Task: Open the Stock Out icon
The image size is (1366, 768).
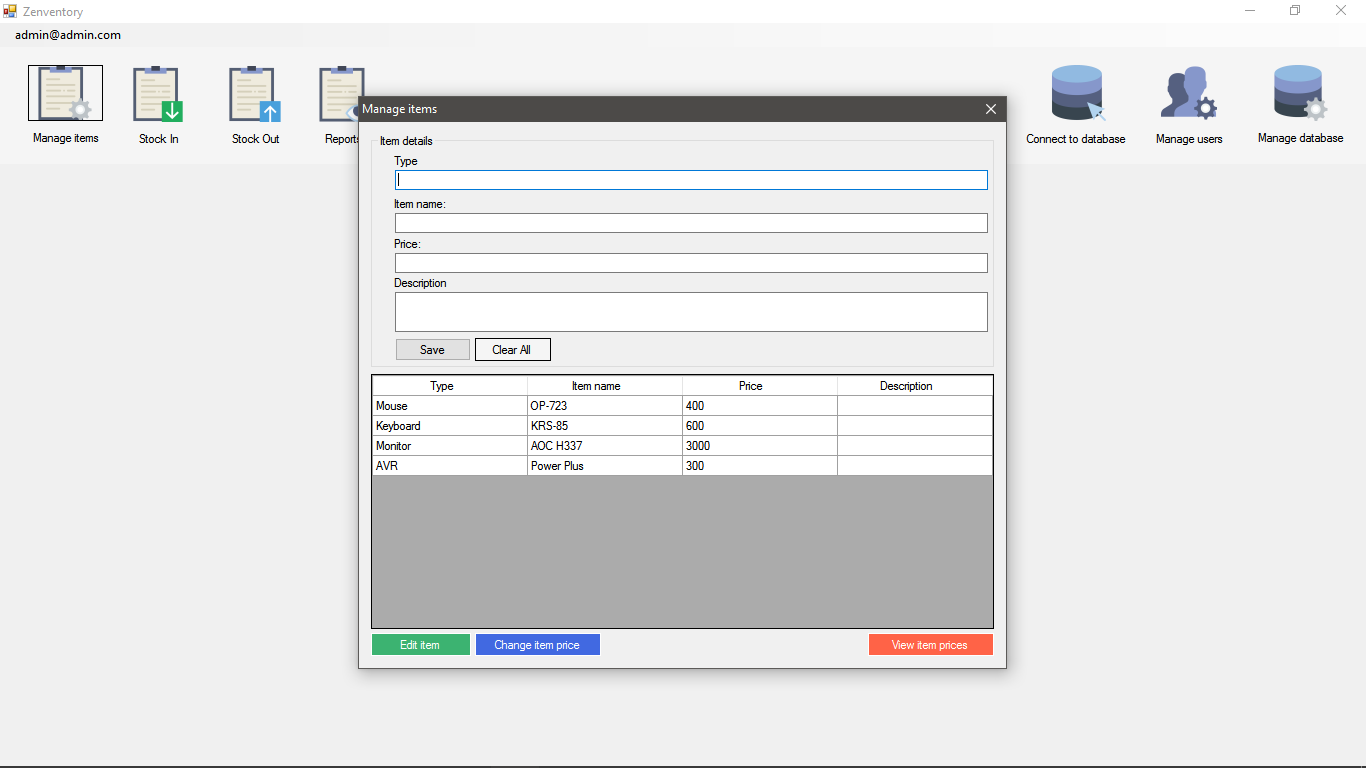Action: click(x=255, y=94)
